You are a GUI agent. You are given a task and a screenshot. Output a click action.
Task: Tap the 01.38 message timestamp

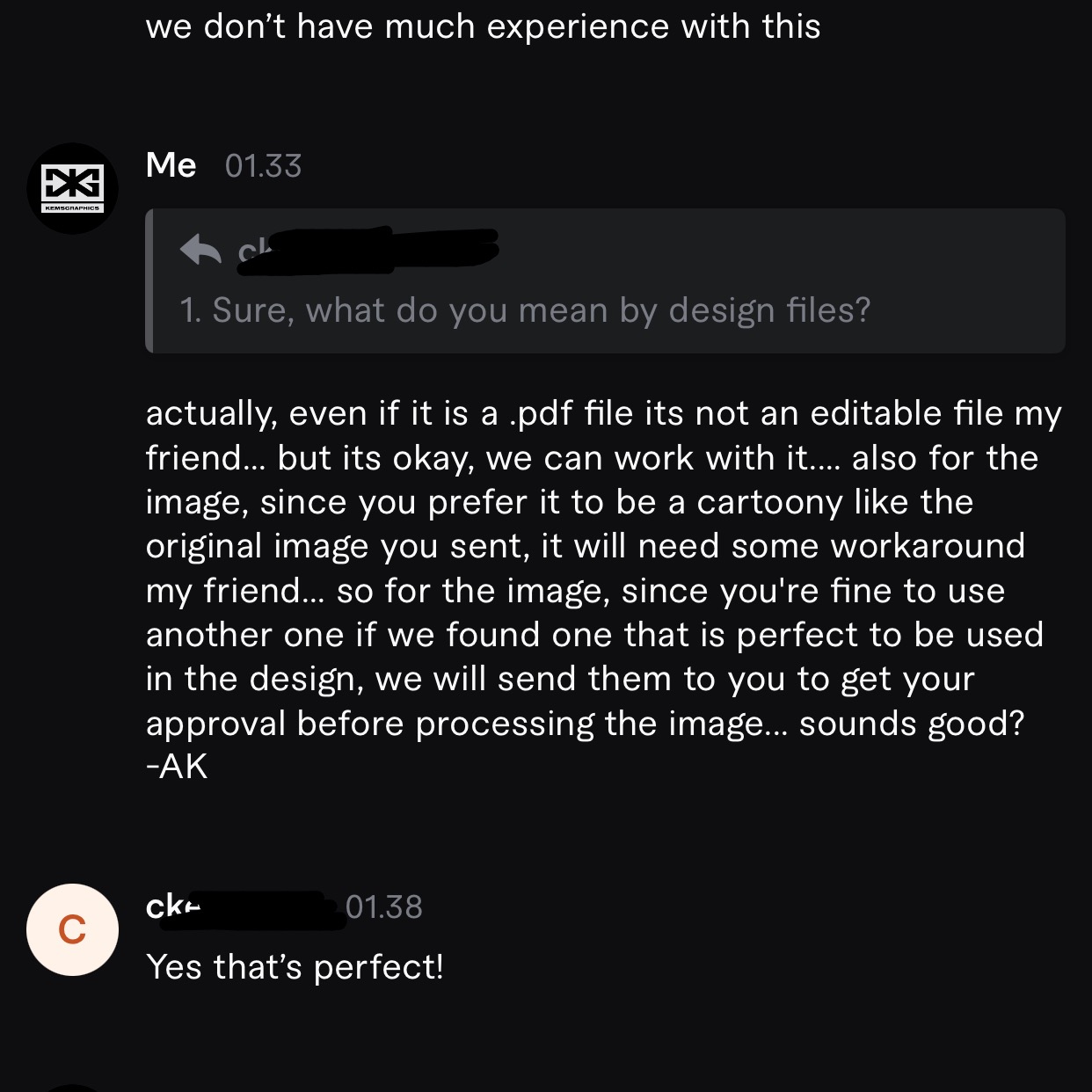[384, 907]
